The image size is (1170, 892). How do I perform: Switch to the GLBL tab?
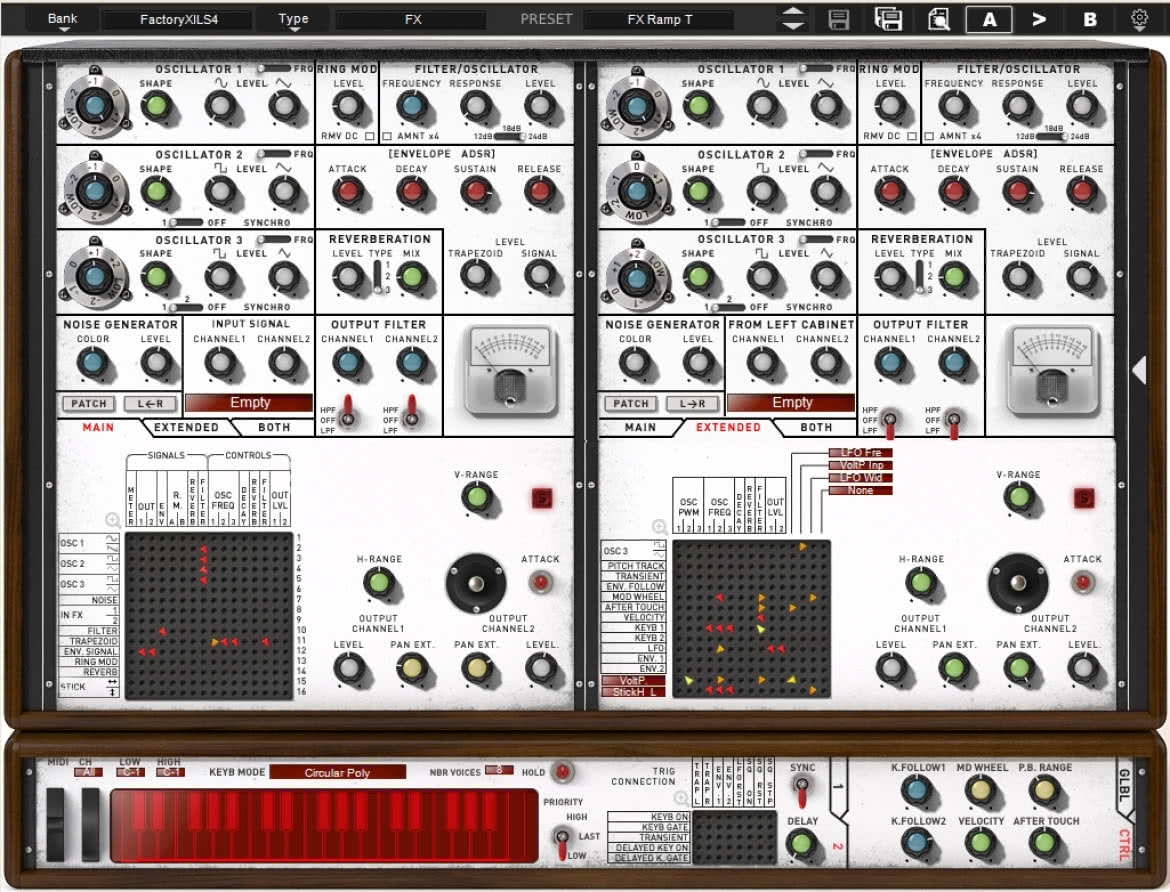pyautogui.click(x=1124, y=785)
